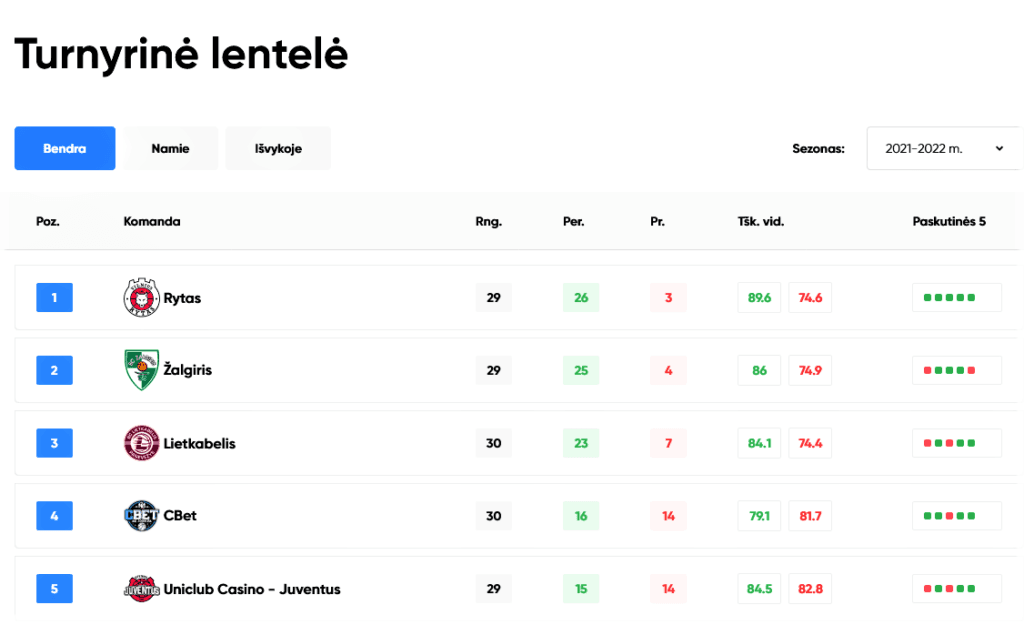This screenshot has width=1024, height=625.
Task: Switch to the Namie tab
Action: click(x=170, y=148)
